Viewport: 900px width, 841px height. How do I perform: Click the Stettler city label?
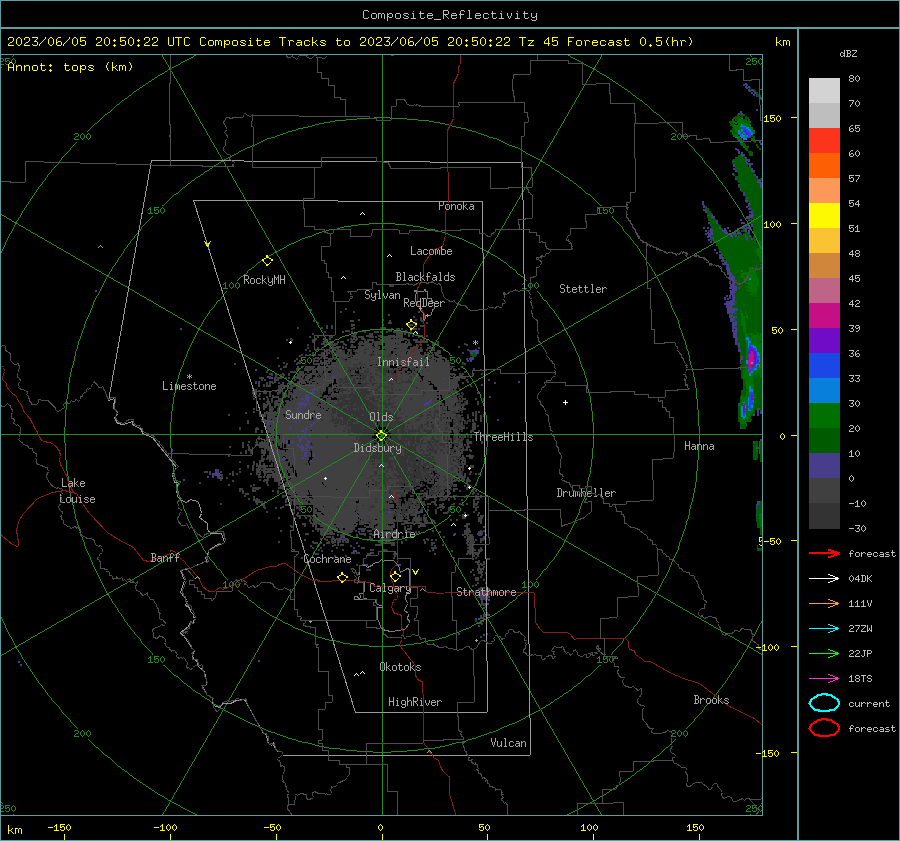pos(583,289)
